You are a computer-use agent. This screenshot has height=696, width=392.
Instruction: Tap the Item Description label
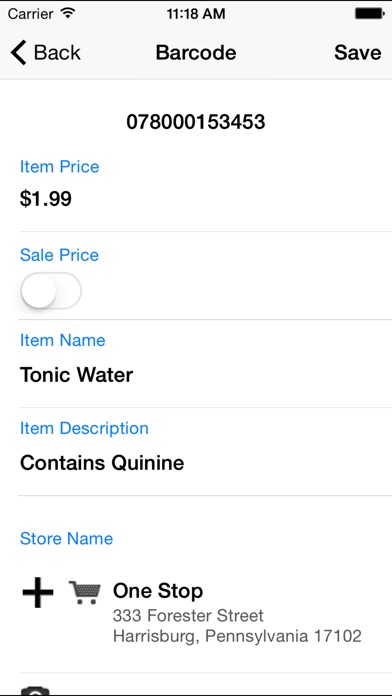[x=84, y=429]
